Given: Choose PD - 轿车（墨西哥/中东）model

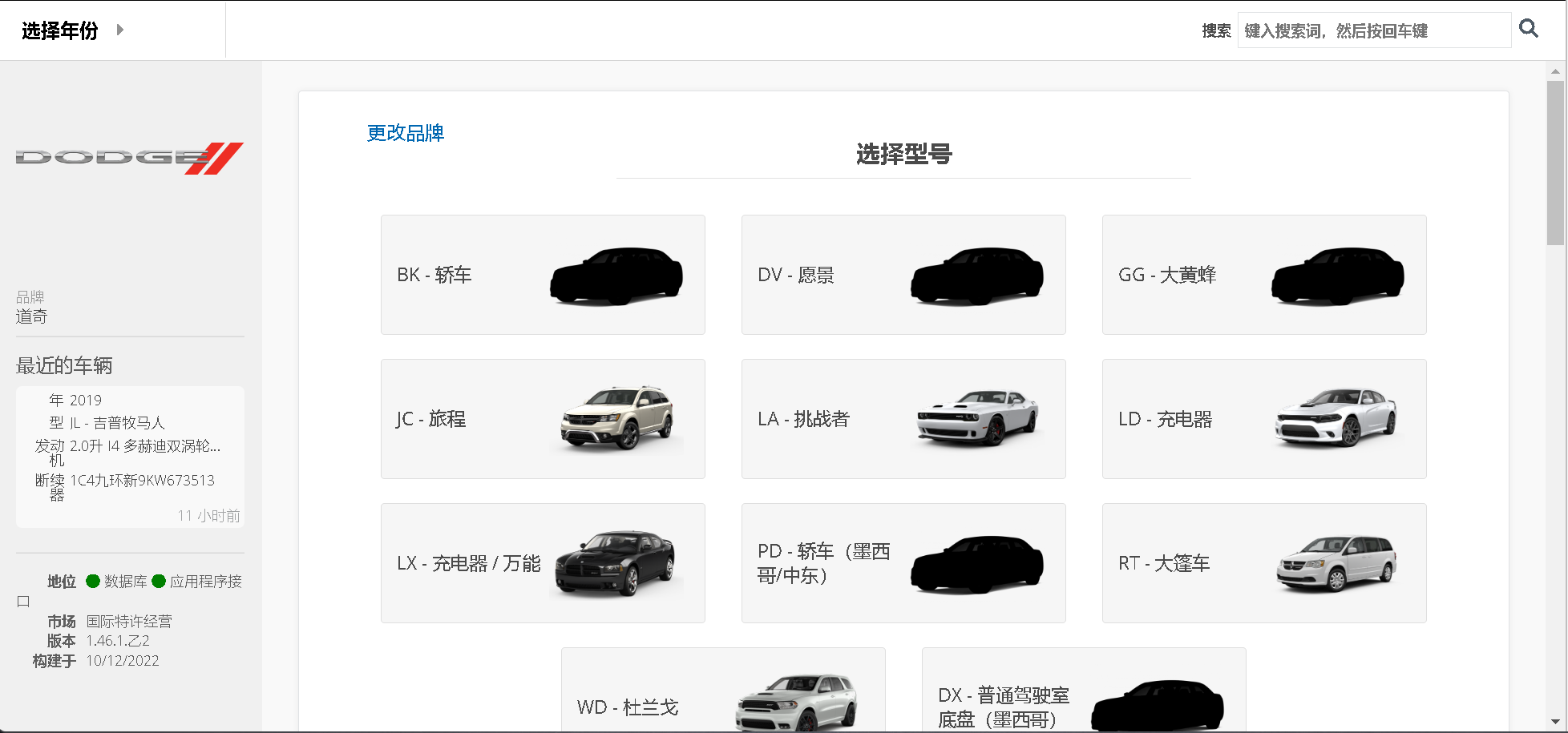Looking at the screenshot, I should [x=903, y=563].
